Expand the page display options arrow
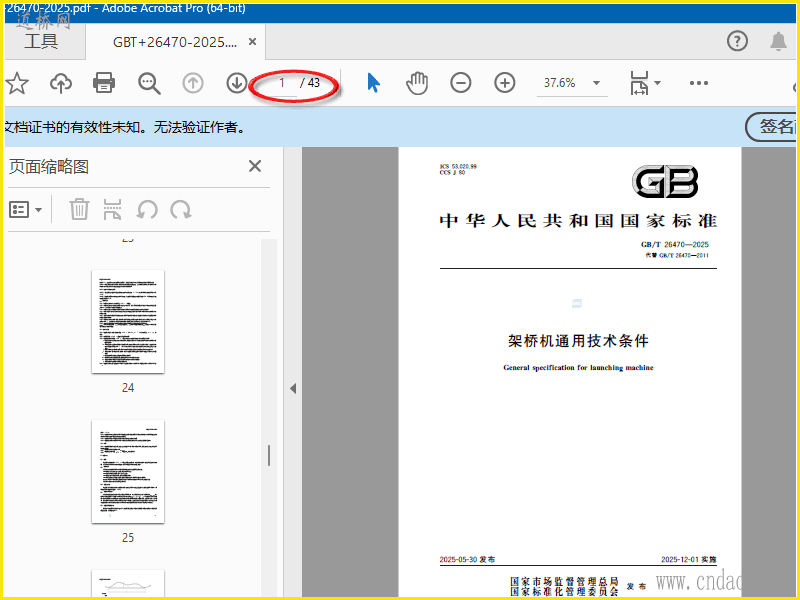This screenshot has width=800, height=600. (x=658, y=83)
